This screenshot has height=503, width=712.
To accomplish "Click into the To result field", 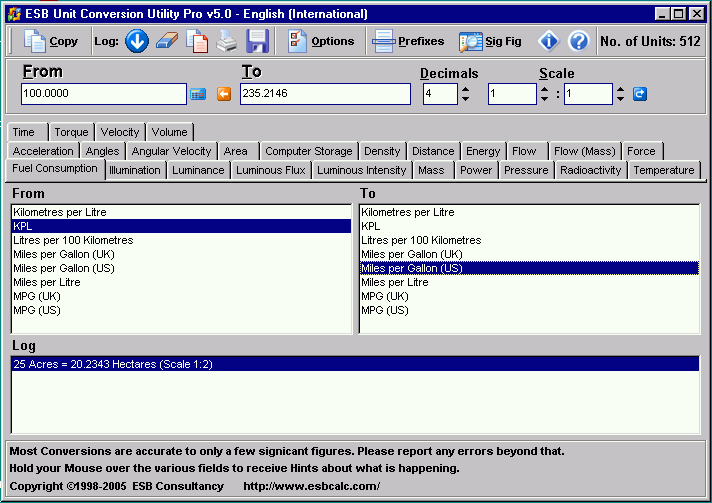I will [x=325, y=94].
